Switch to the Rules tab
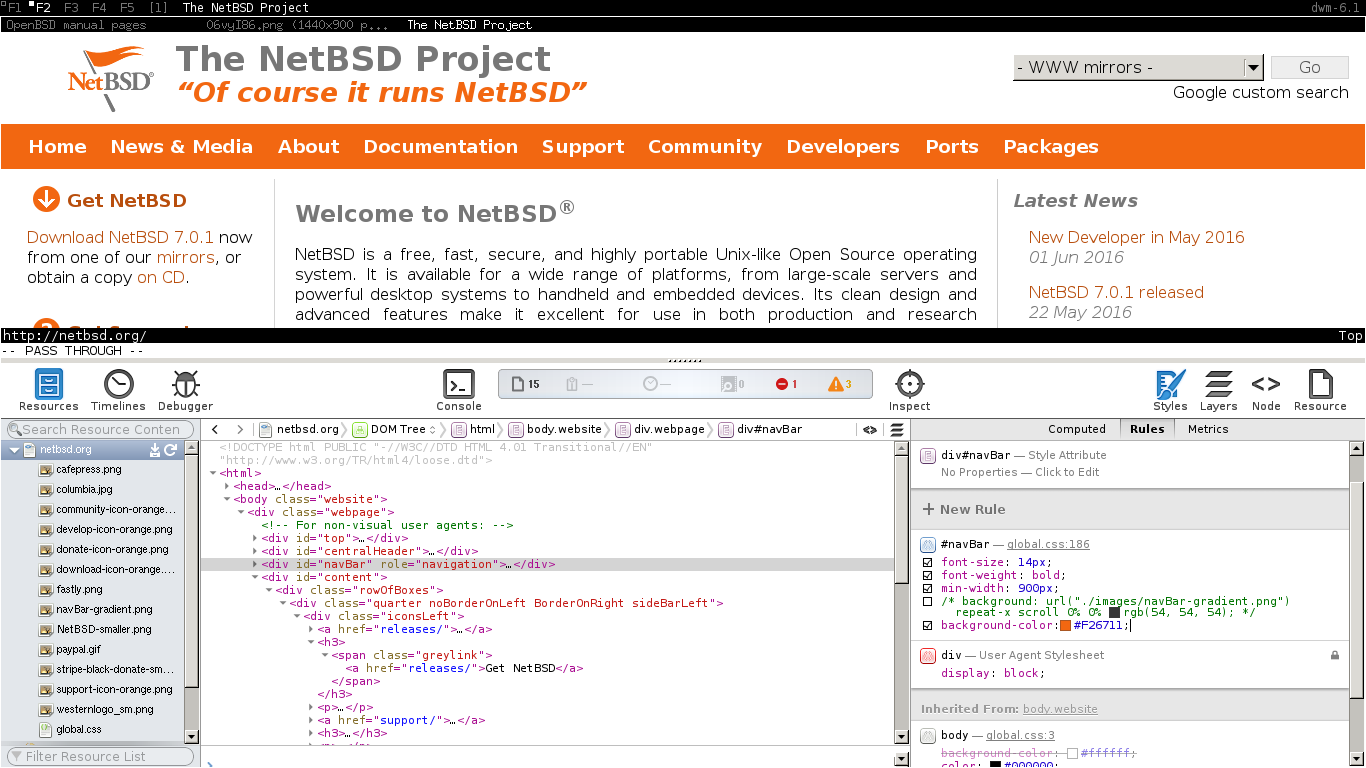The image size is (1366, 768). (x=1147, y=429)
